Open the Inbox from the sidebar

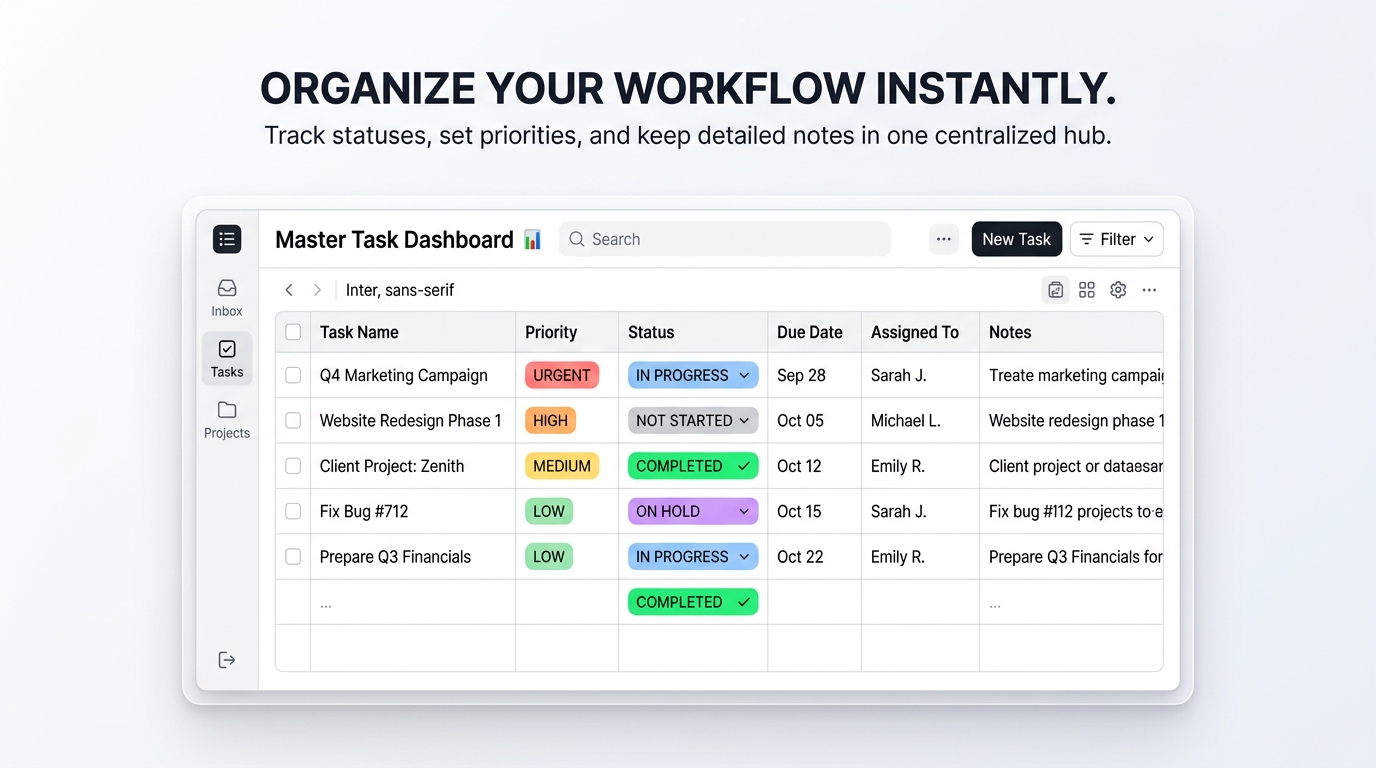click(x=227, y=297)
